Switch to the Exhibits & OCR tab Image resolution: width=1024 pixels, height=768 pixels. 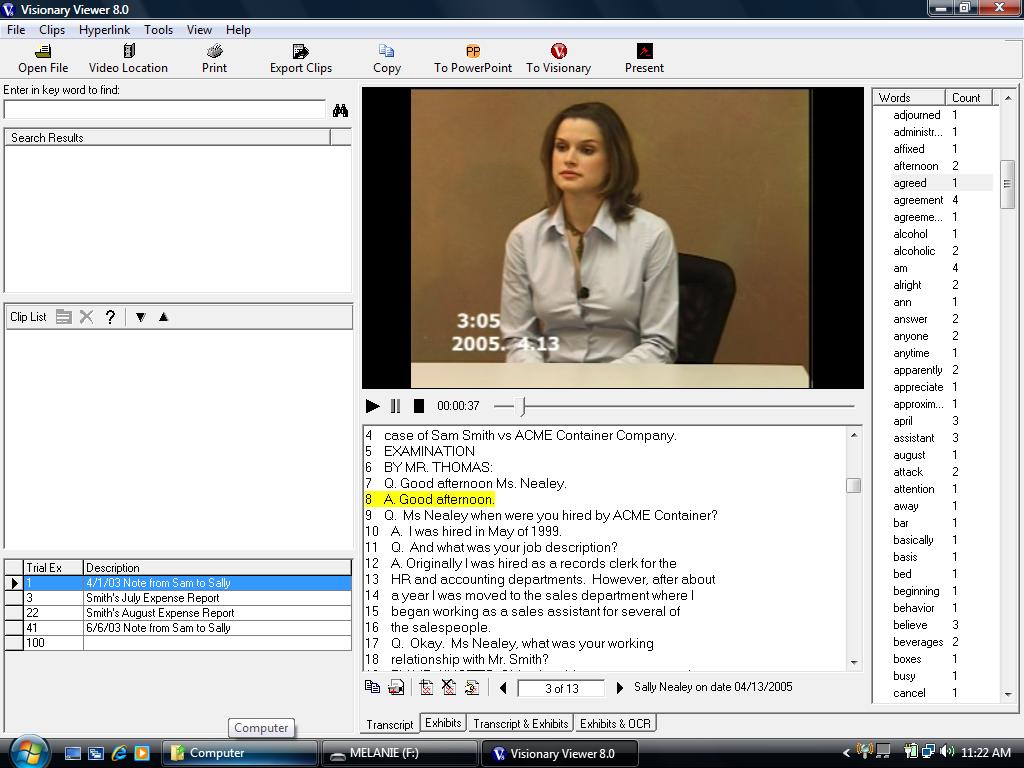[x=615, y=723]
